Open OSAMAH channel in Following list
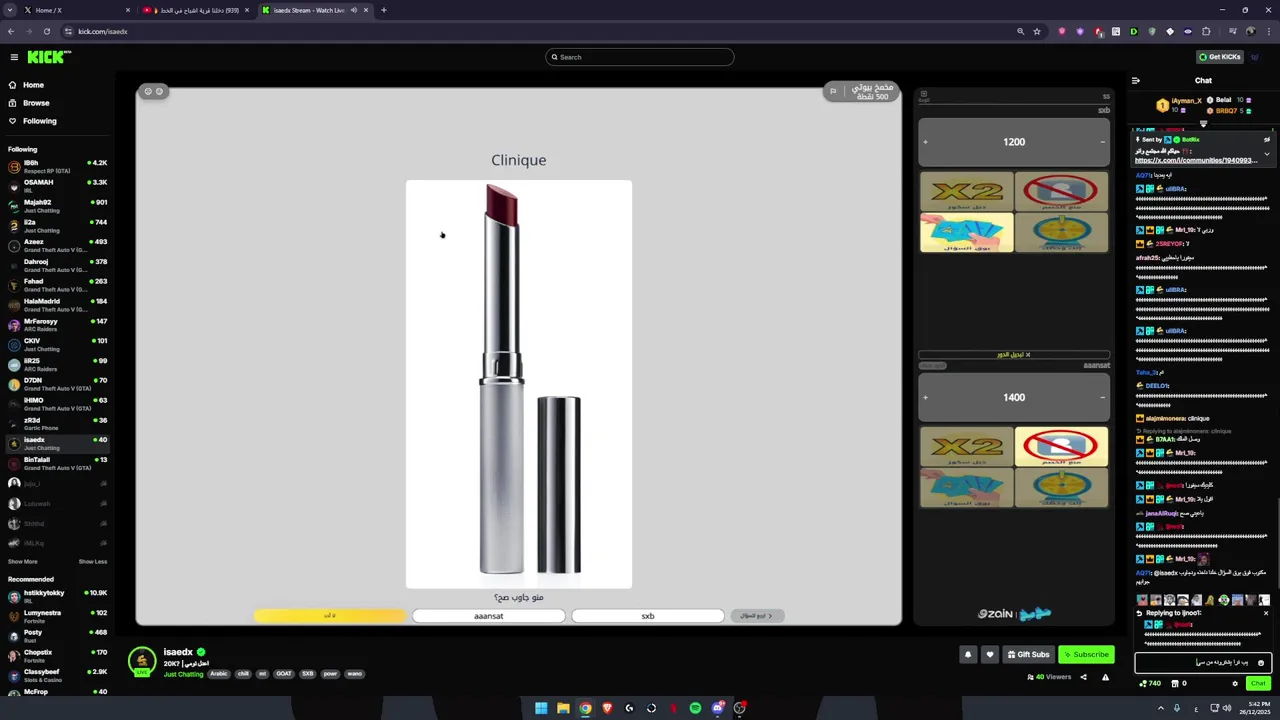Viewport: 1280px width, 720px height. click(58, 186)
